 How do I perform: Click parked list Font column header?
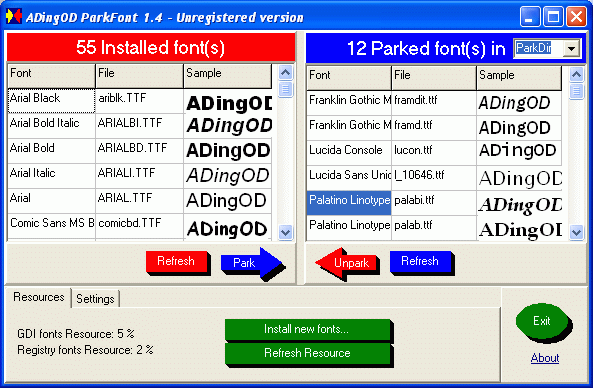[x=349, y=78]
